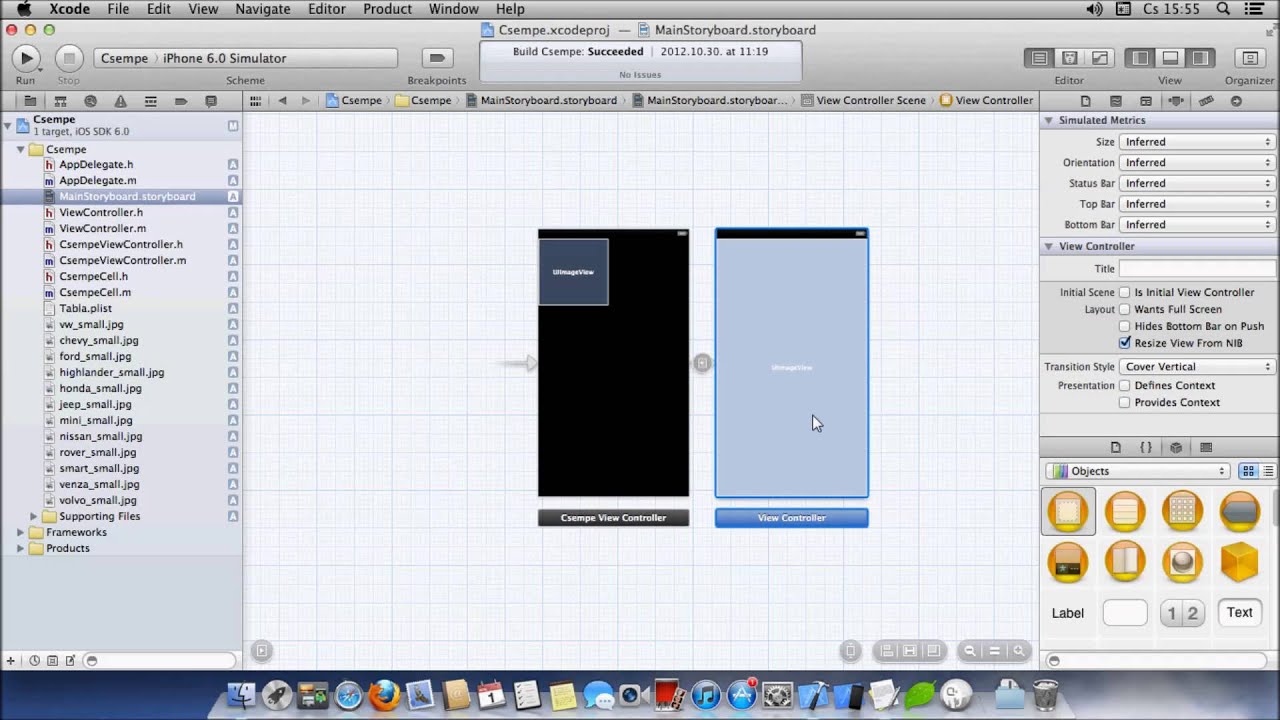Open the Attributes inspector
The height and width of the screenshot is (720, 1280).
coord(1176,101)
